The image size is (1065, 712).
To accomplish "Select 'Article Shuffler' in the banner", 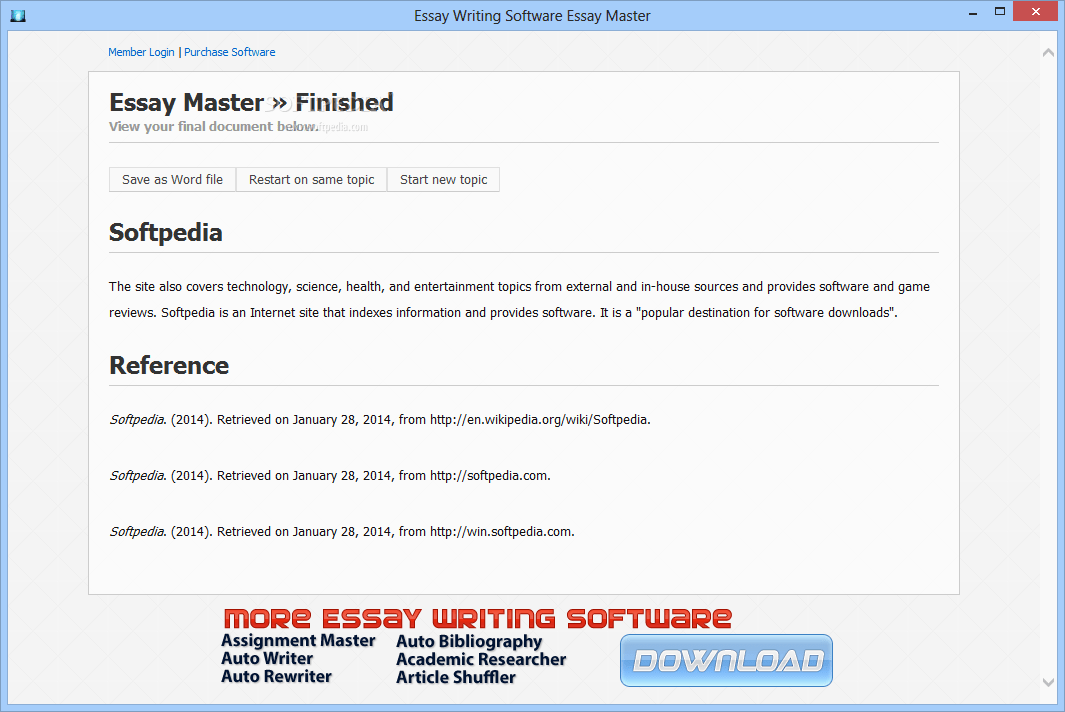I will click(x=456, y=677).
